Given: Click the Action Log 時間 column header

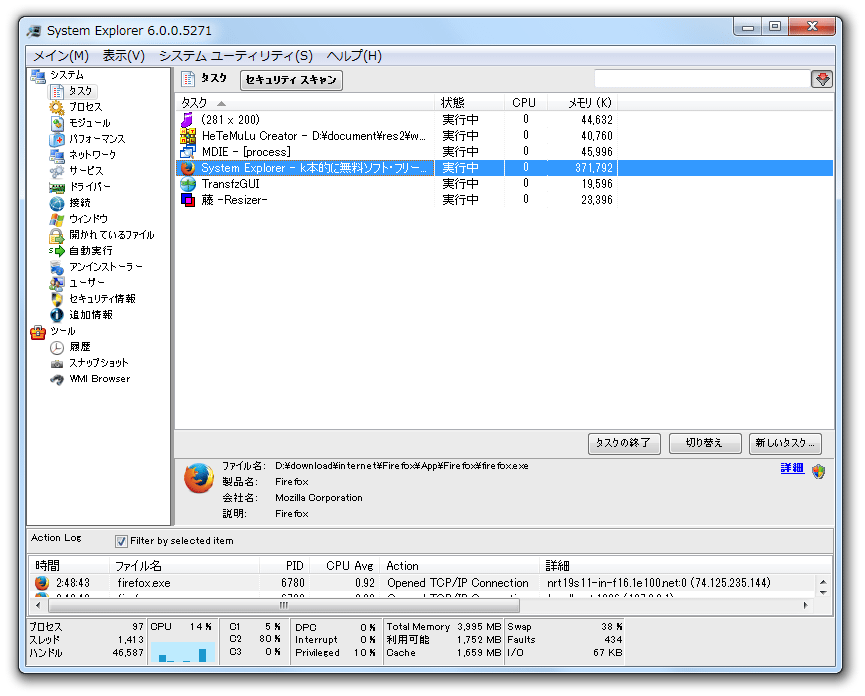Looking at the screenshot, I should pyautogui.click(x=70, y=566).
